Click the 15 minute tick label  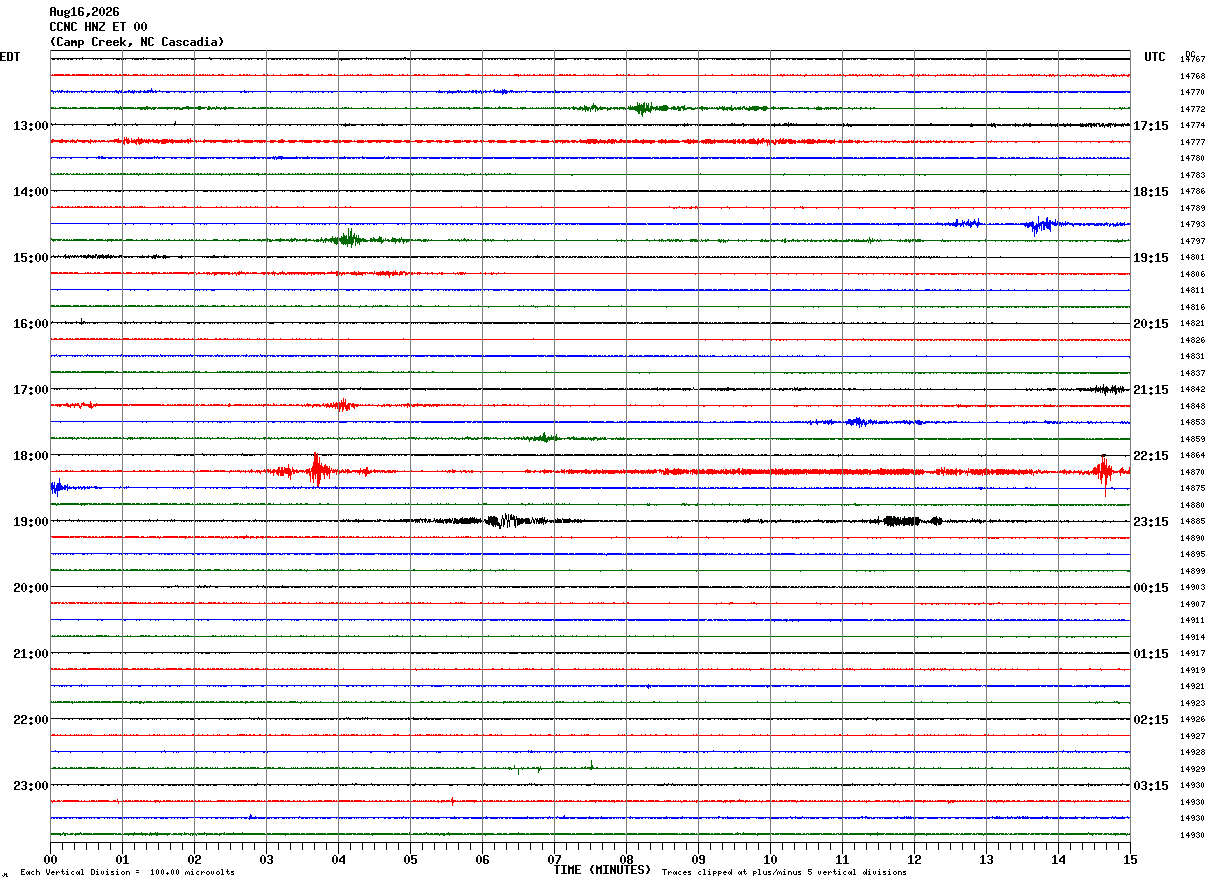(1130, 859)
